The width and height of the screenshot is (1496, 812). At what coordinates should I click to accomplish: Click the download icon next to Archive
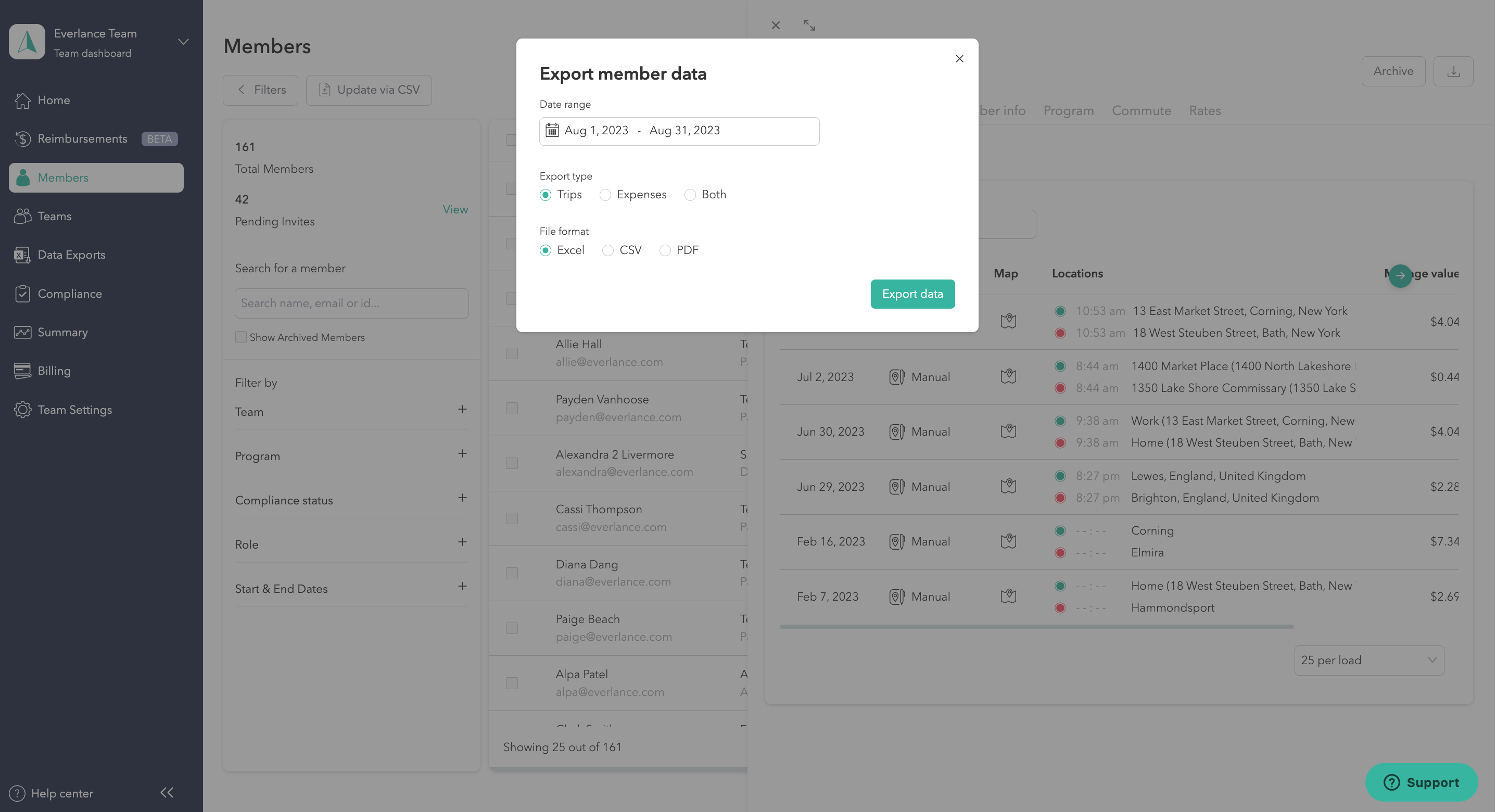(x=1453, y=71)
